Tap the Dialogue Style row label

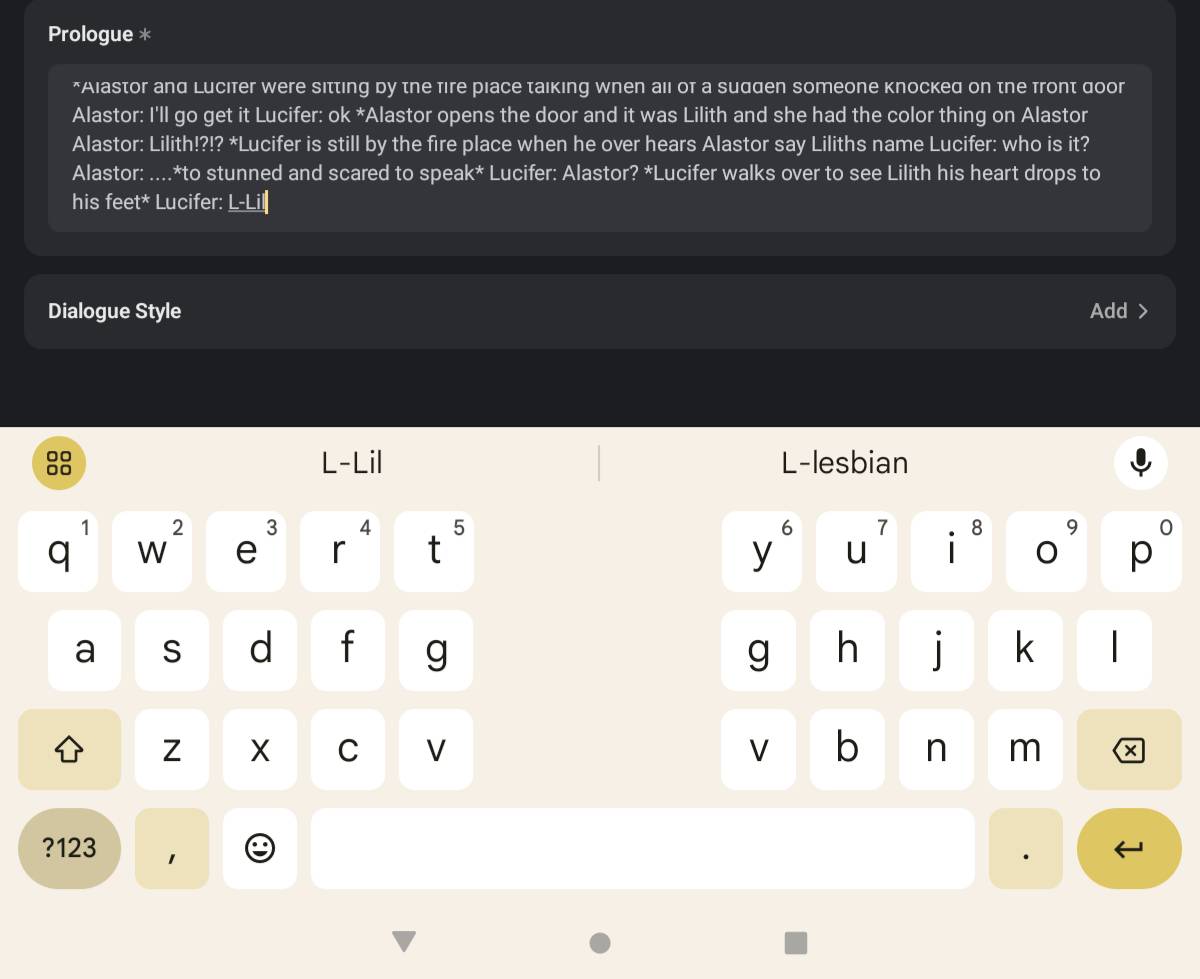tap(115, 311)
